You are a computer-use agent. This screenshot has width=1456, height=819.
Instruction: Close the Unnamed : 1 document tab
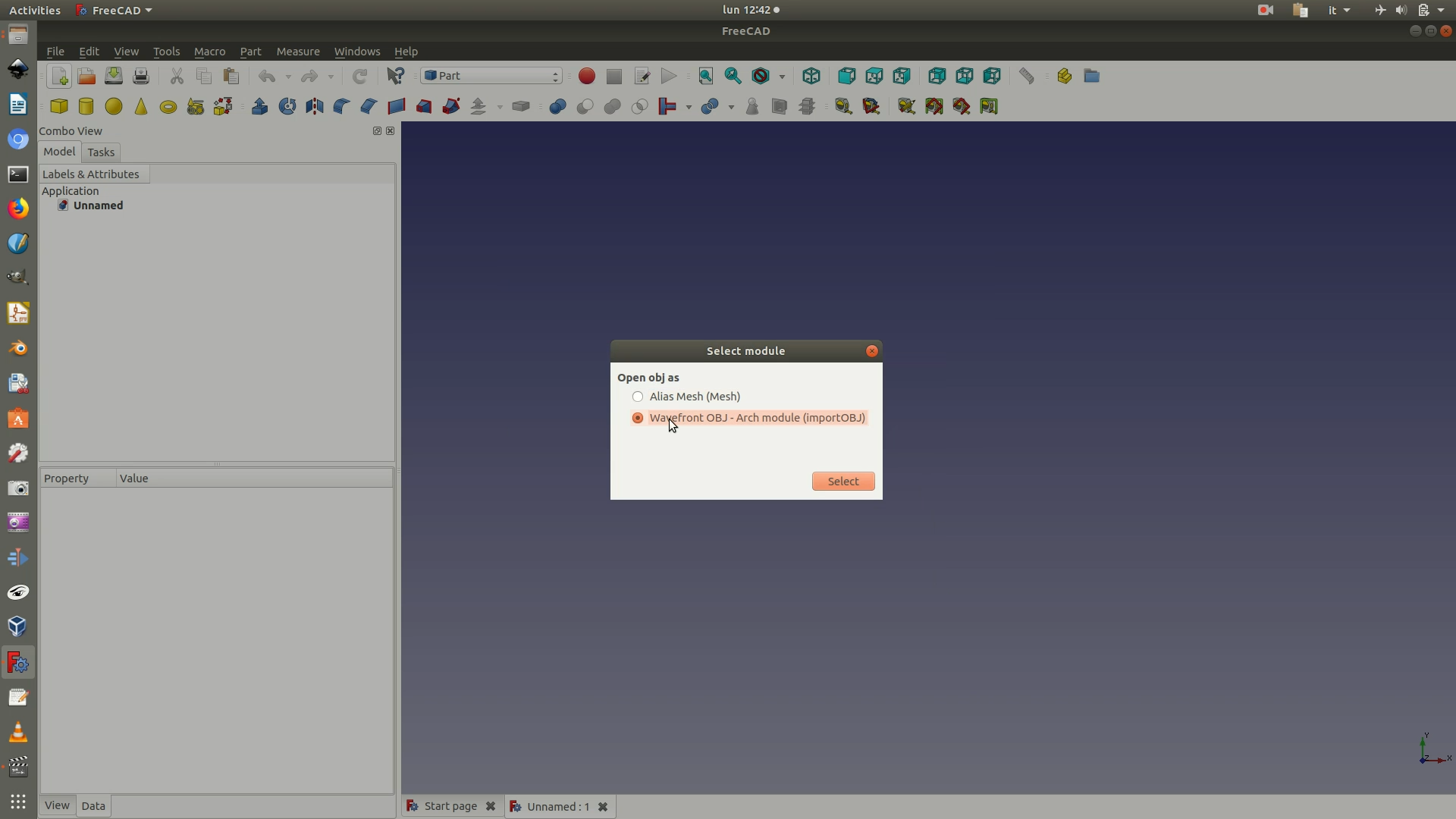(603, 807)
